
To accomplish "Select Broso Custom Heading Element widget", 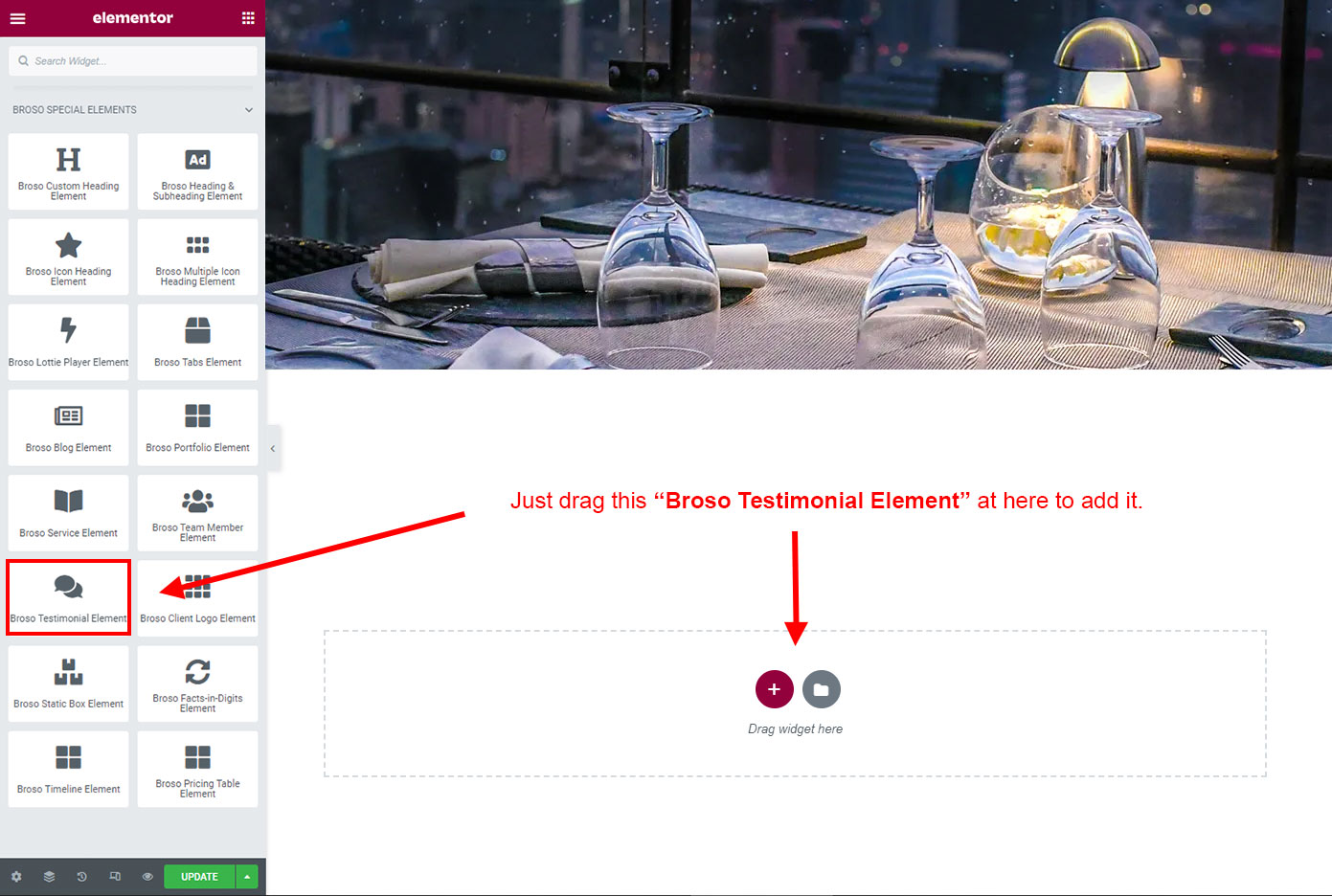I will [x=68, y=171].
